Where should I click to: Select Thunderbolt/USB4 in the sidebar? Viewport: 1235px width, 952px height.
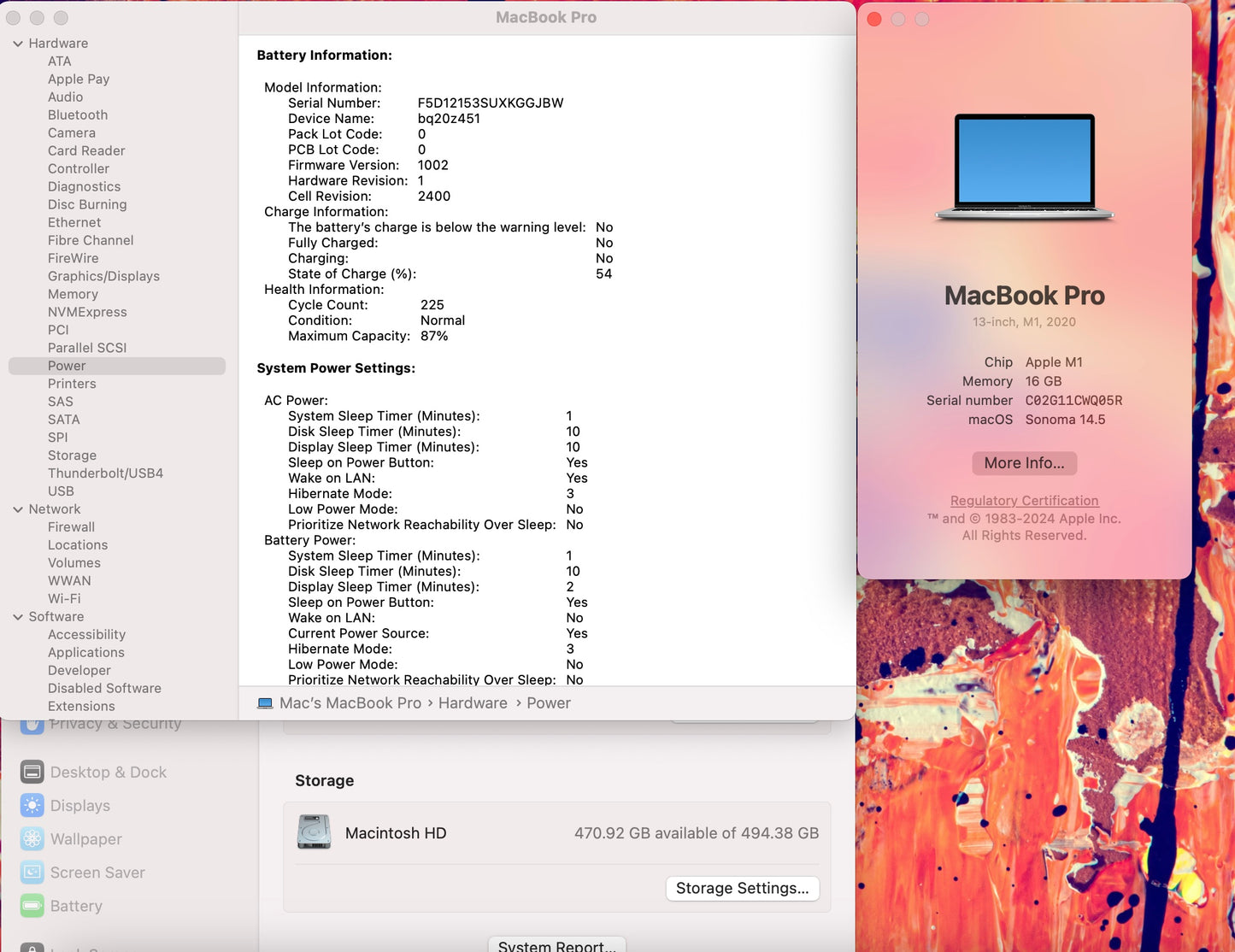click(x=105, y=474)
